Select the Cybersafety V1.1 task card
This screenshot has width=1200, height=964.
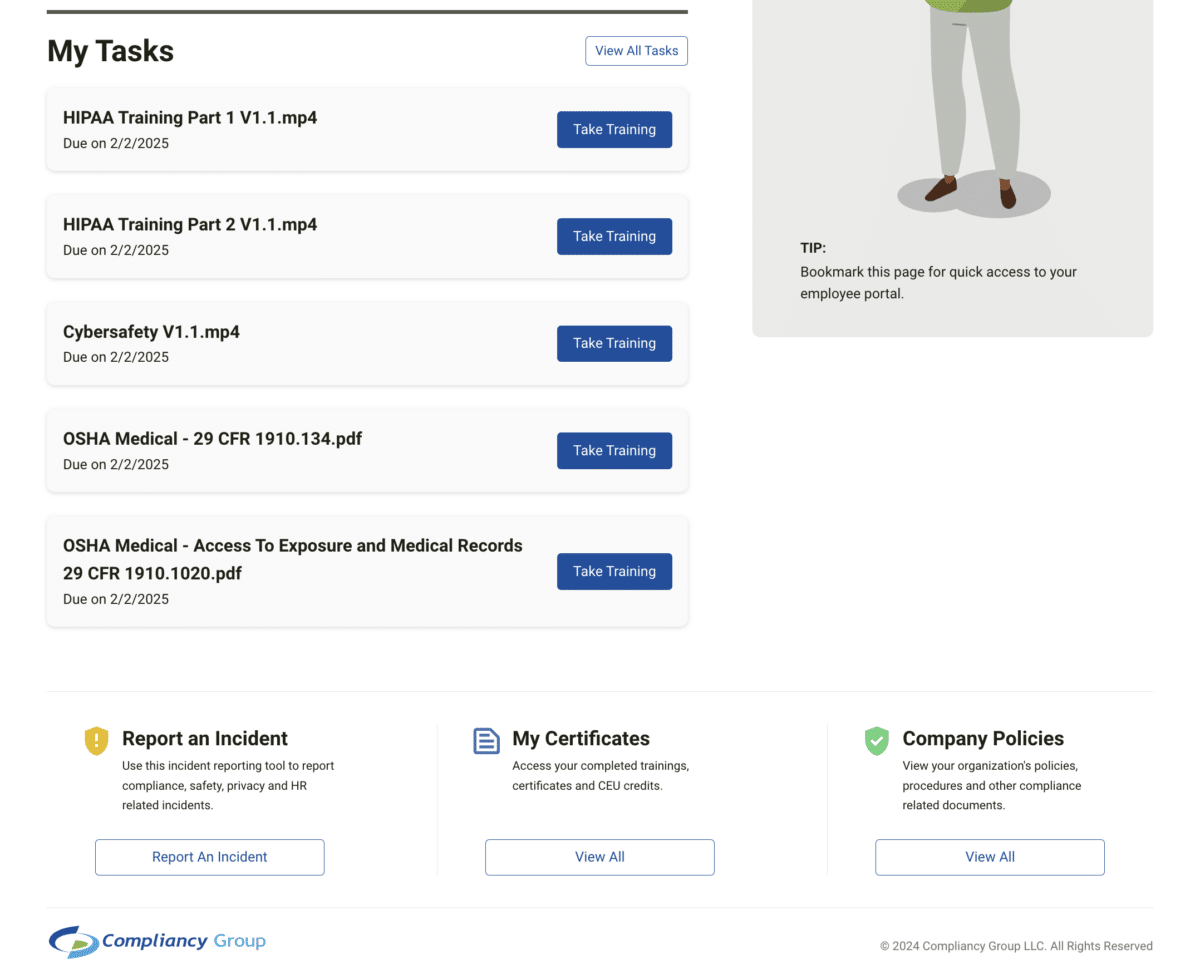[x=300, y=343]
